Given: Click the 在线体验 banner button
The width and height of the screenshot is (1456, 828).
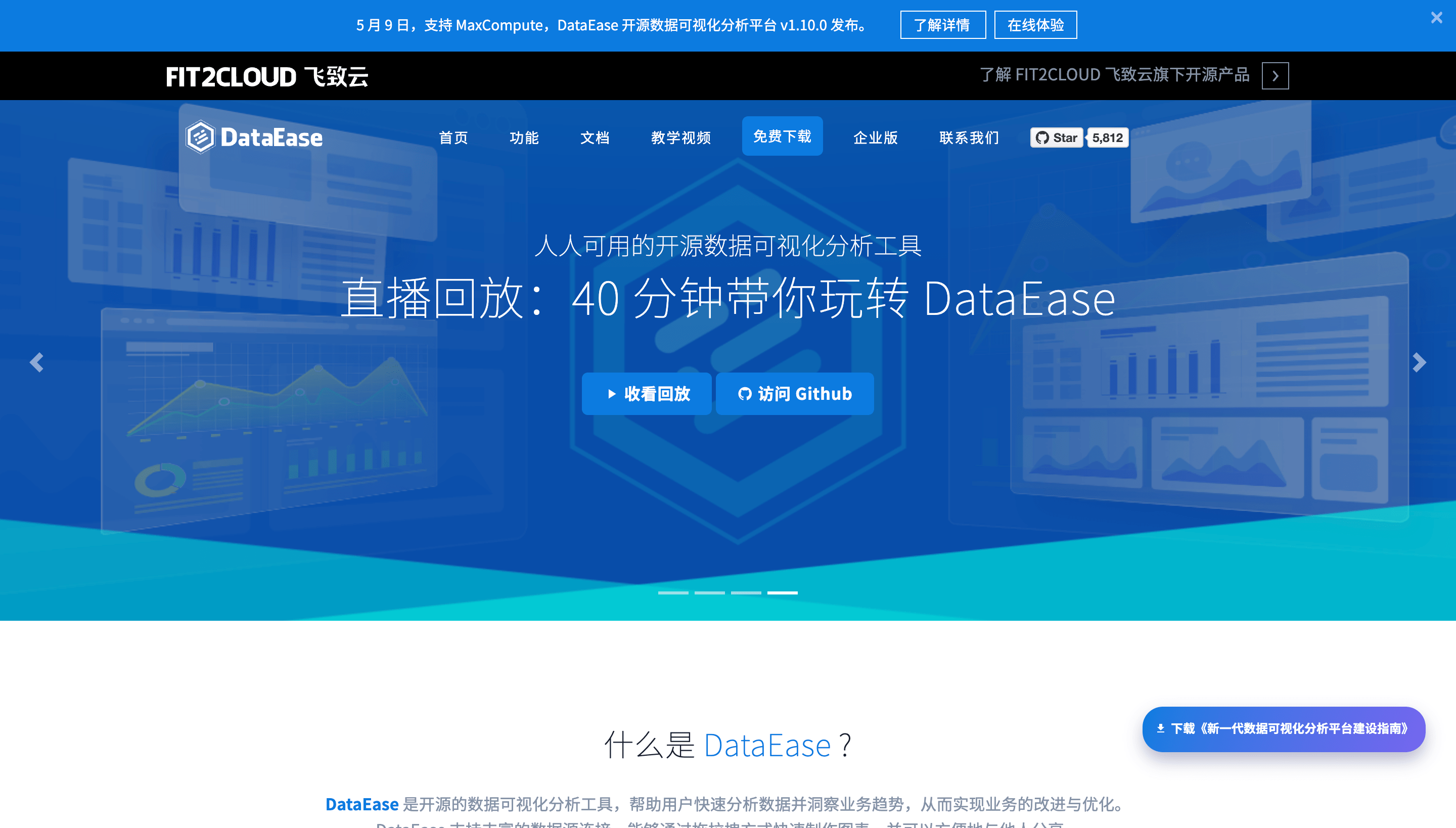Looking at the screenshot, I should point(1036,24).
